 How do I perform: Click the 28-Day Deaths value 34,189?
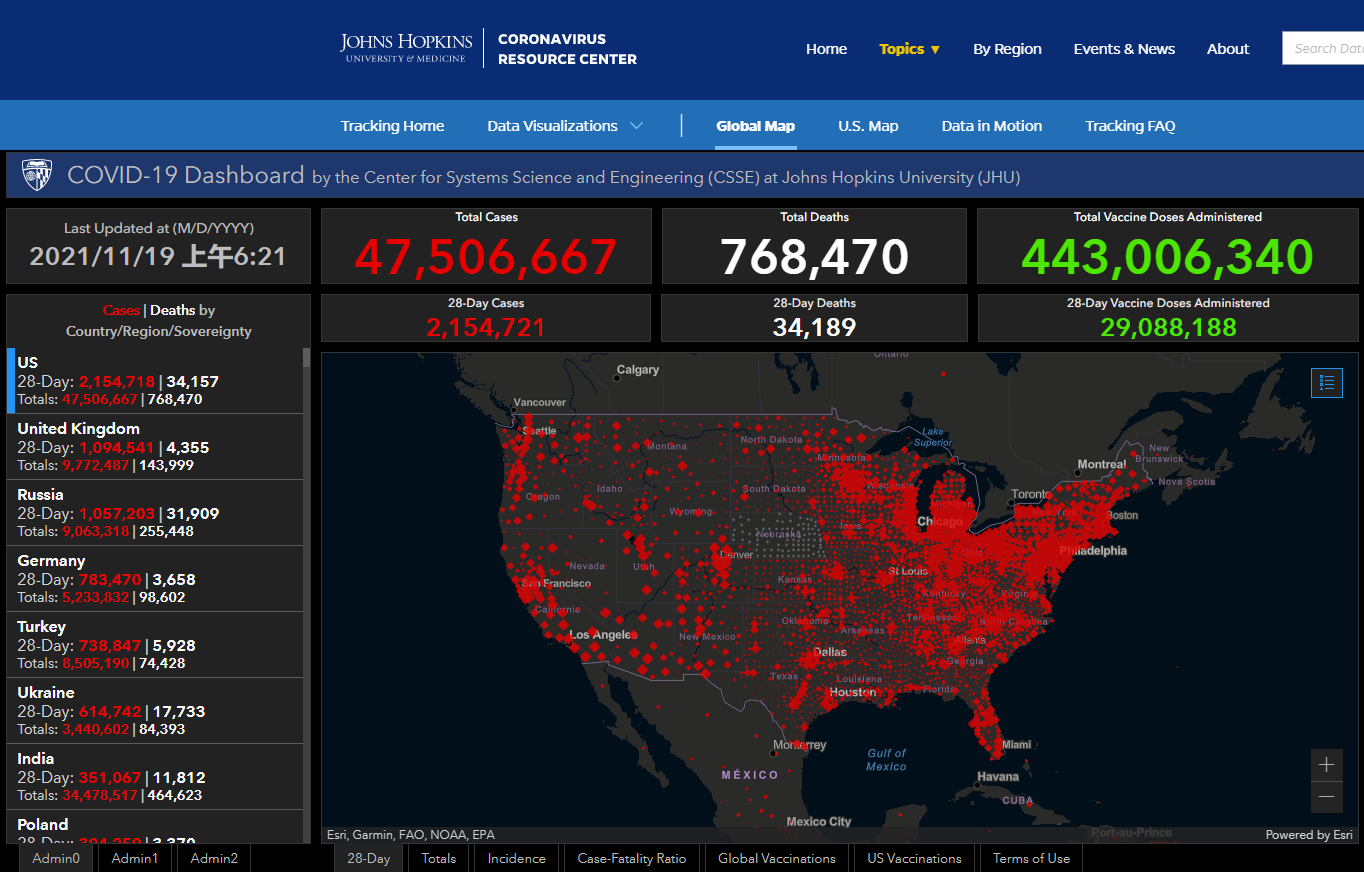[x=815, y=327]
